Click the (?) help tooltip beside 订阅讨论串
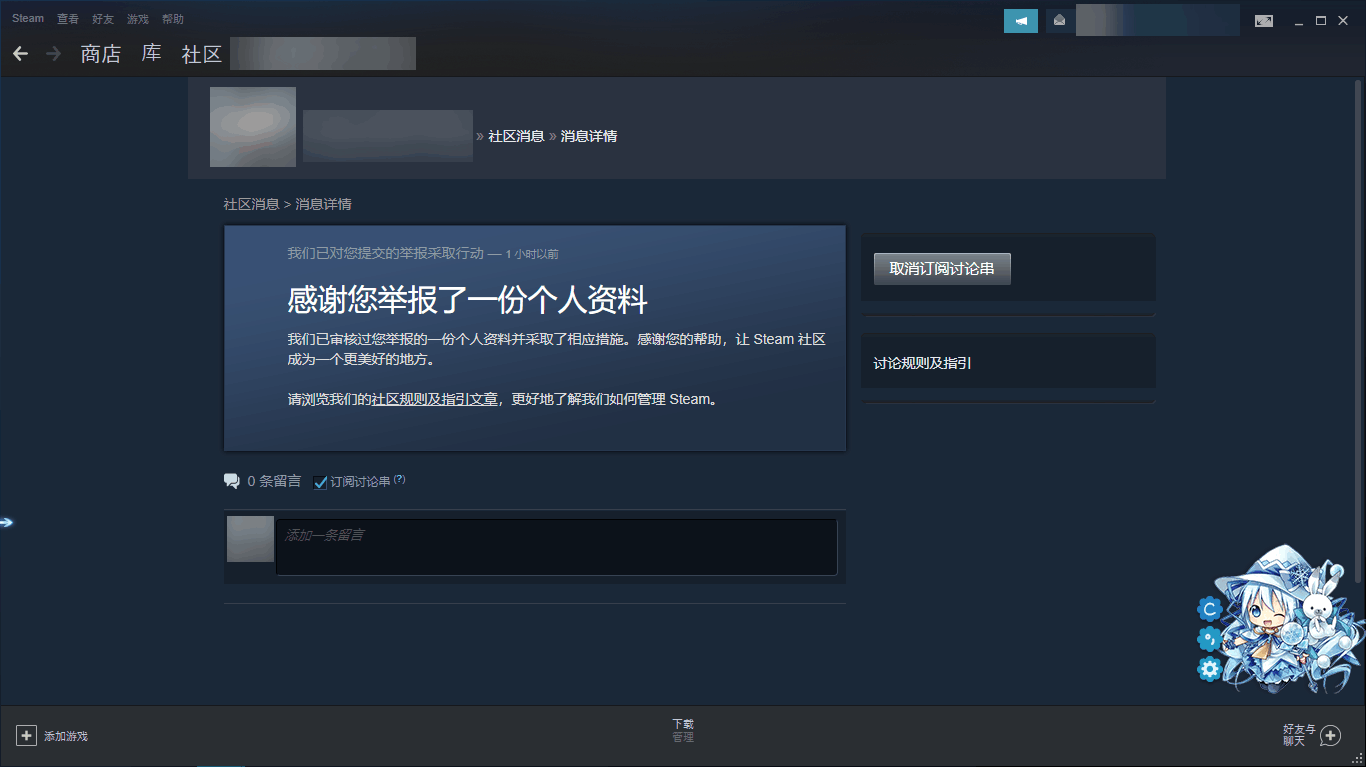The width and height of the screenshot is (1366, 767). point(399,480)
